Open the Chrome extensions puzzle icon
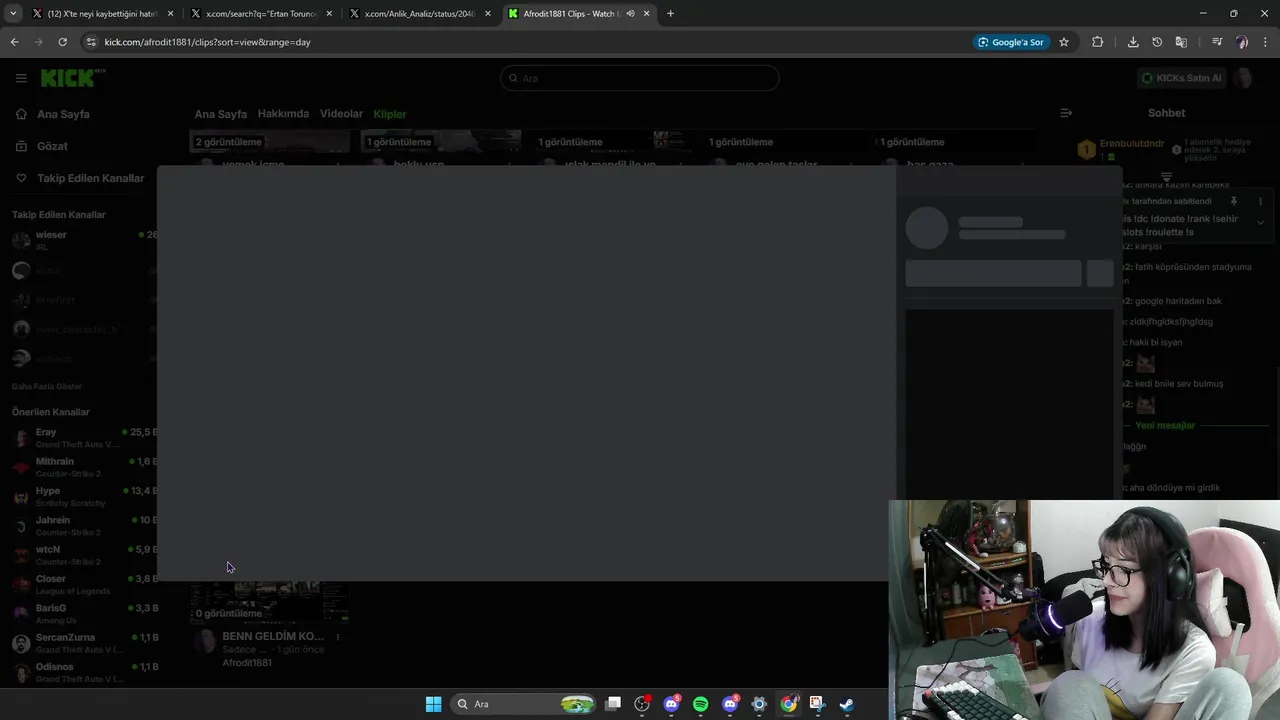The image size is (1280, 720). pyautogui.click(x=1098, y=42)
